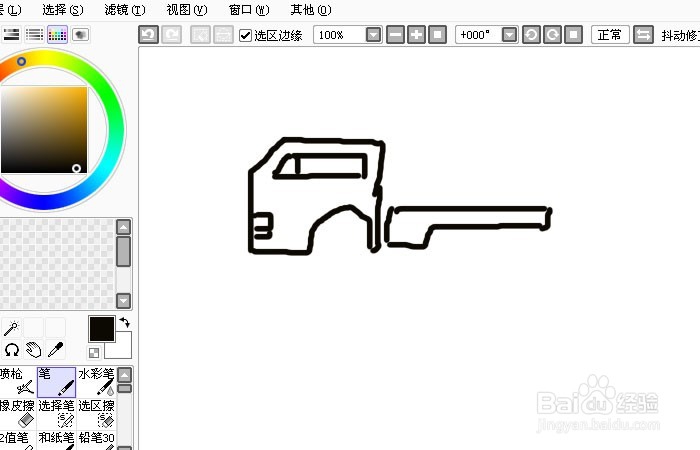Open the 视图(V) menu
This screenshot has height=450, width=700.
click(187, 10)
